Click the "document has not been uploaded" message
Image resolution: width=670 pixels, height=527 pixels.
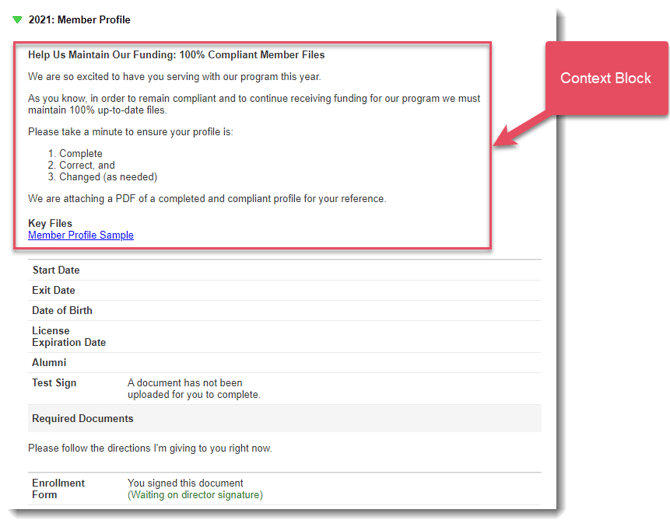193,388
